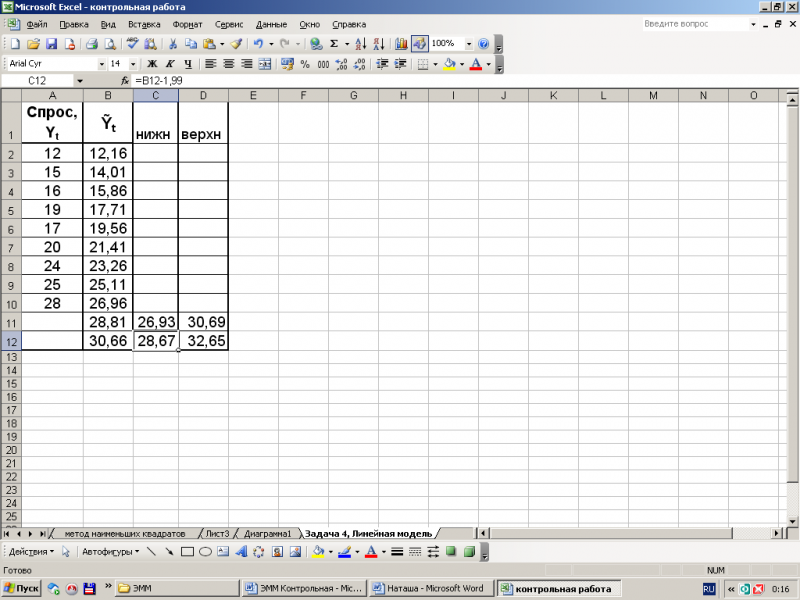800x600 pixels.
Task: Expand the Arial Cyr font dropdown
Action: [x=102, y=64]
